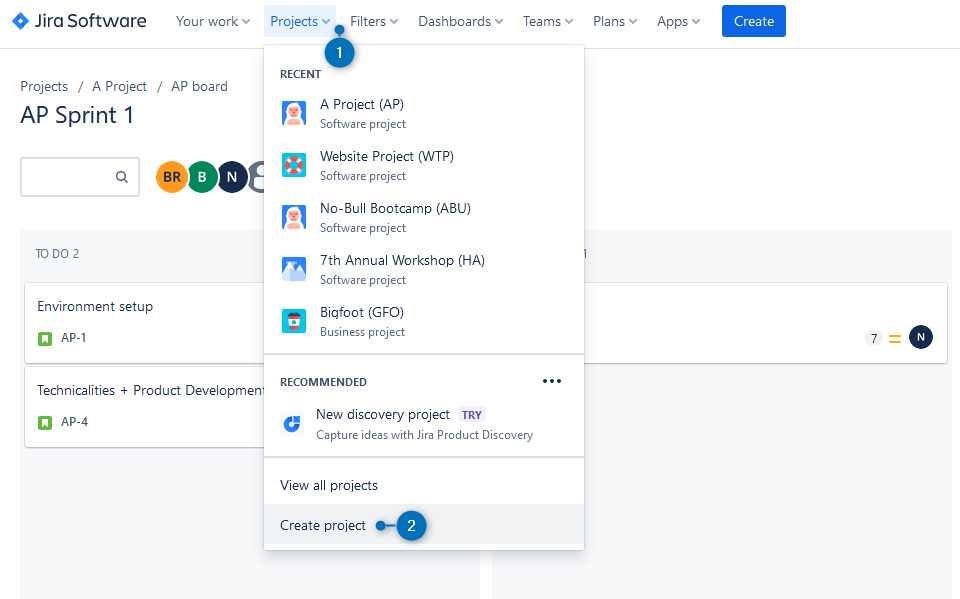Image resolution: width=960 pixels, height=599 pixels.
Task: Go to Projects breadcrumb link
Action: [44, 86]
